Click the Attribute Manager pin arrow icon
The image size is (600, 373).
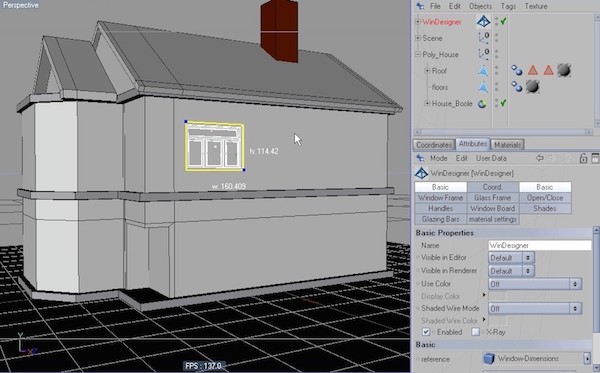(x=420, y=158)
